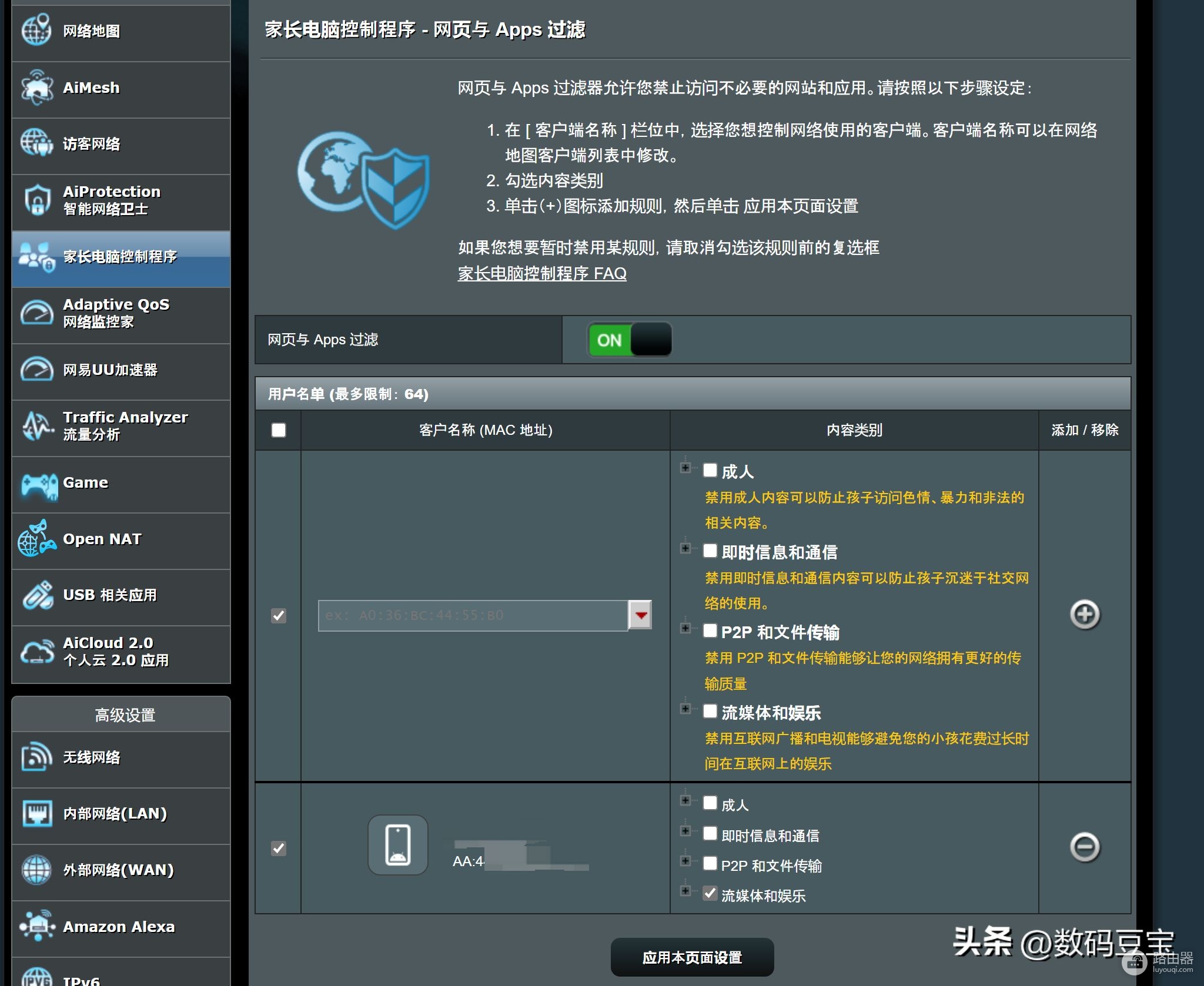This screenshot has height=986, width=1204.
Task: Open the 访客网络 guest network icon
Action: 36,143
